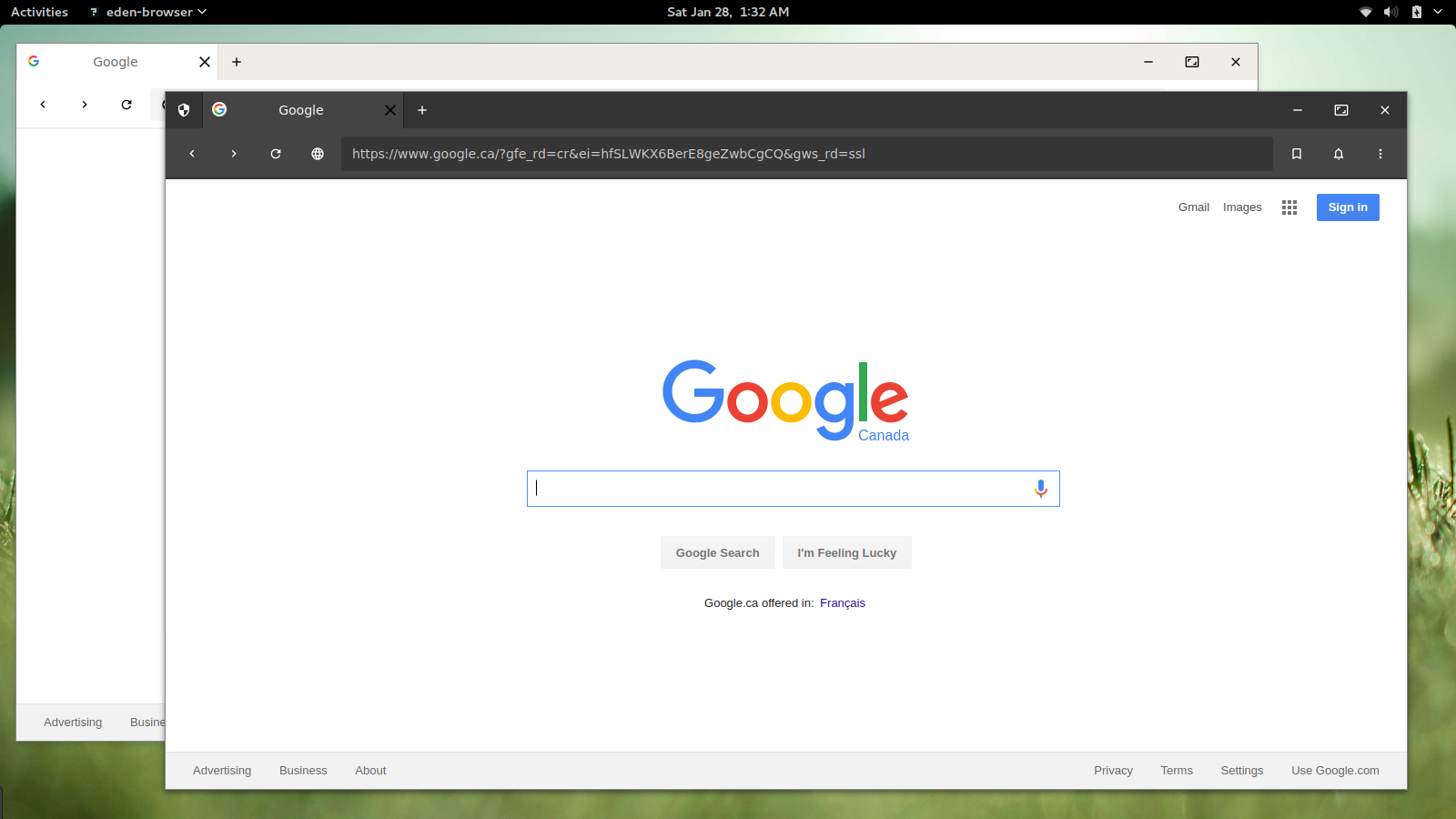
Task: Minimize the background browser window
Action: coord(1148,62)
